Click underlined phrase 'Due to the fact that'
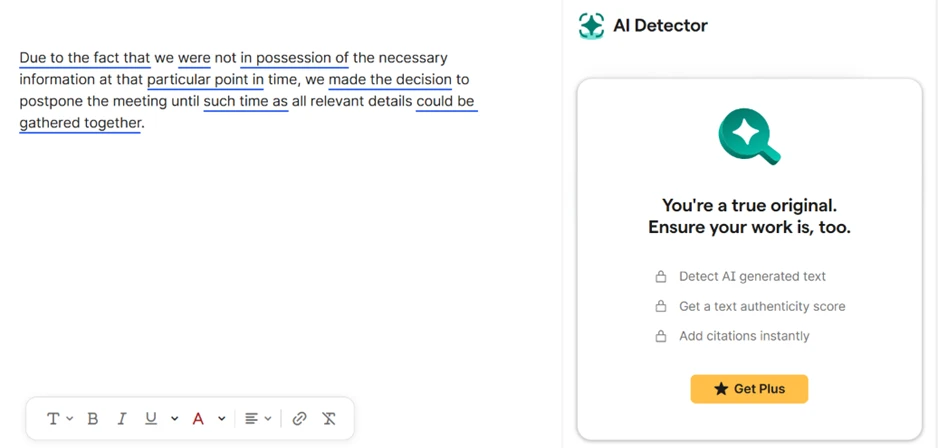Screen dimensions: 938x448 [x=84, y=58]
